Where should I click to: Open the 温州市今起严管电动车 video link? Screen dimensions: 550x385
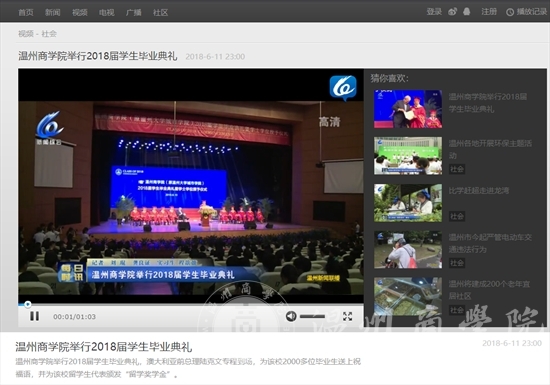pos(490,243)
